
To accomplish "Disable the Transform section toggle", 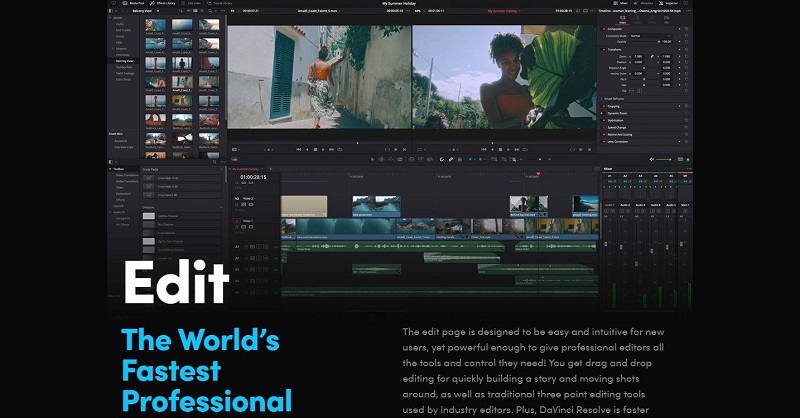I will pyautogui.click(x=604, y=50).
